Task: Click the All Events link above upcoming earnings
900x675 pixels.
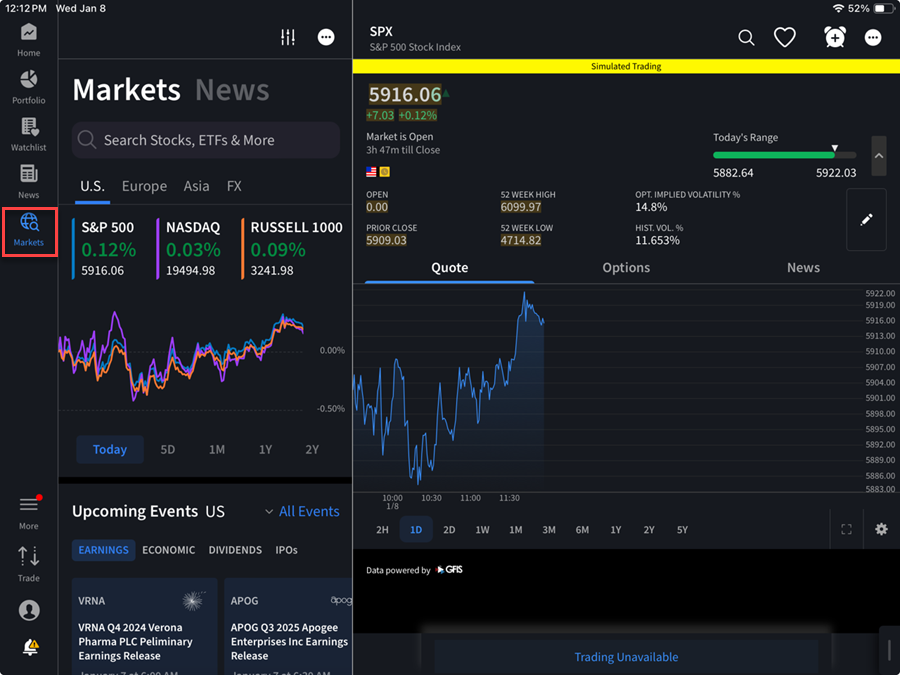Action: (308, 511)
